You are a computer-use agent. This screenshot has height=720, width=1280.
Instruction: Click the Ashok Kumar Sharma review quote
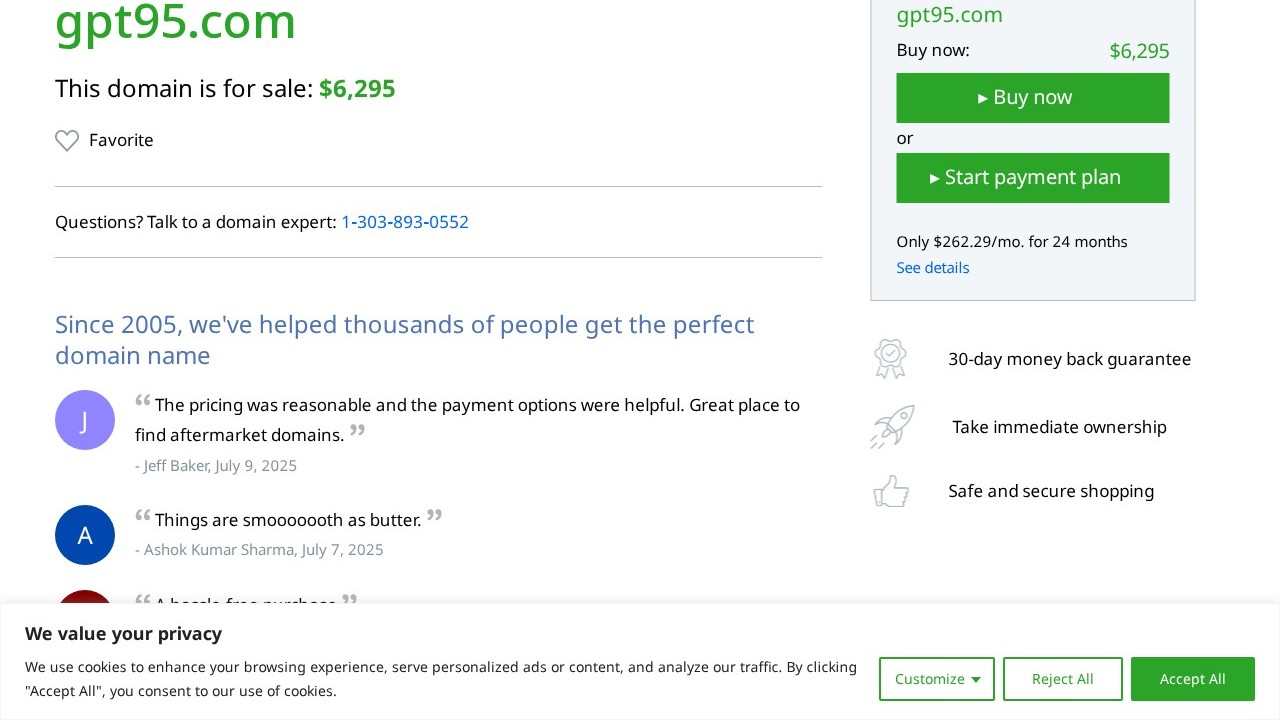coord(288,520)
